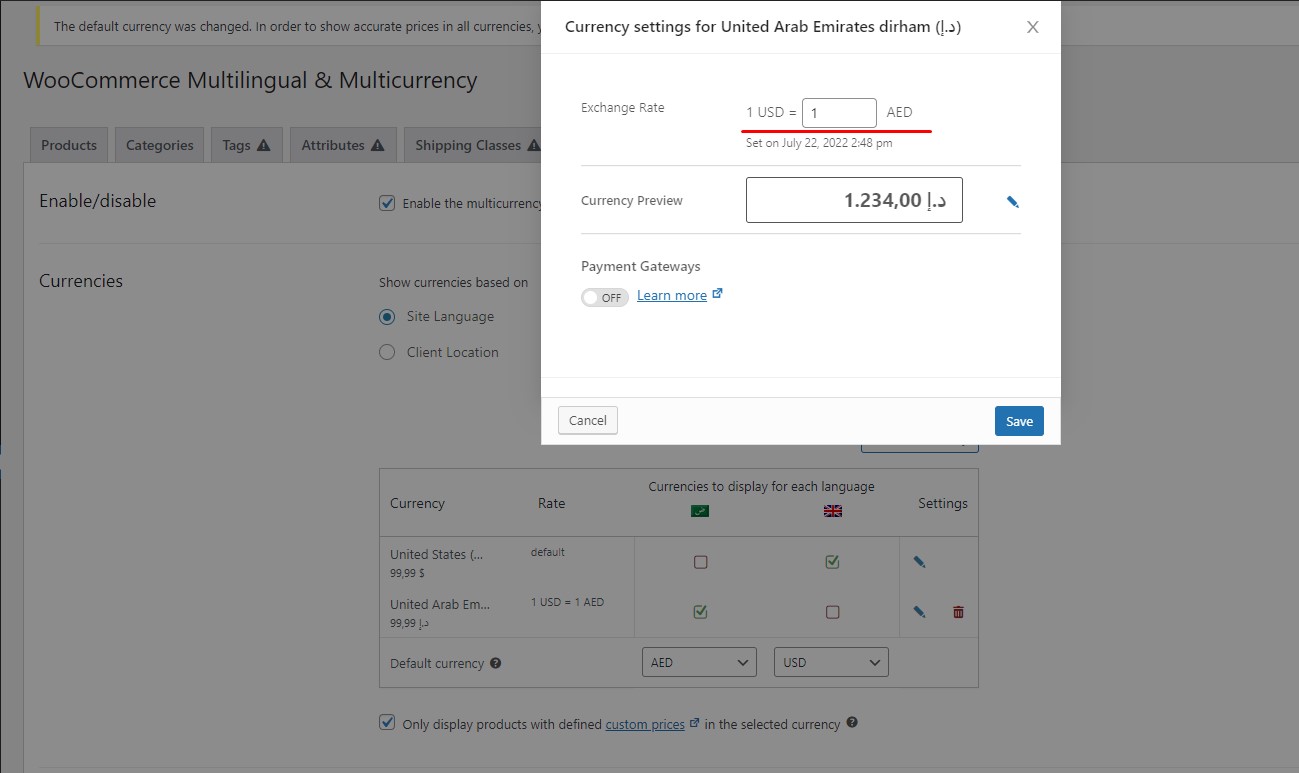
Task: Show help for Default currency
Action: (495, 663)
